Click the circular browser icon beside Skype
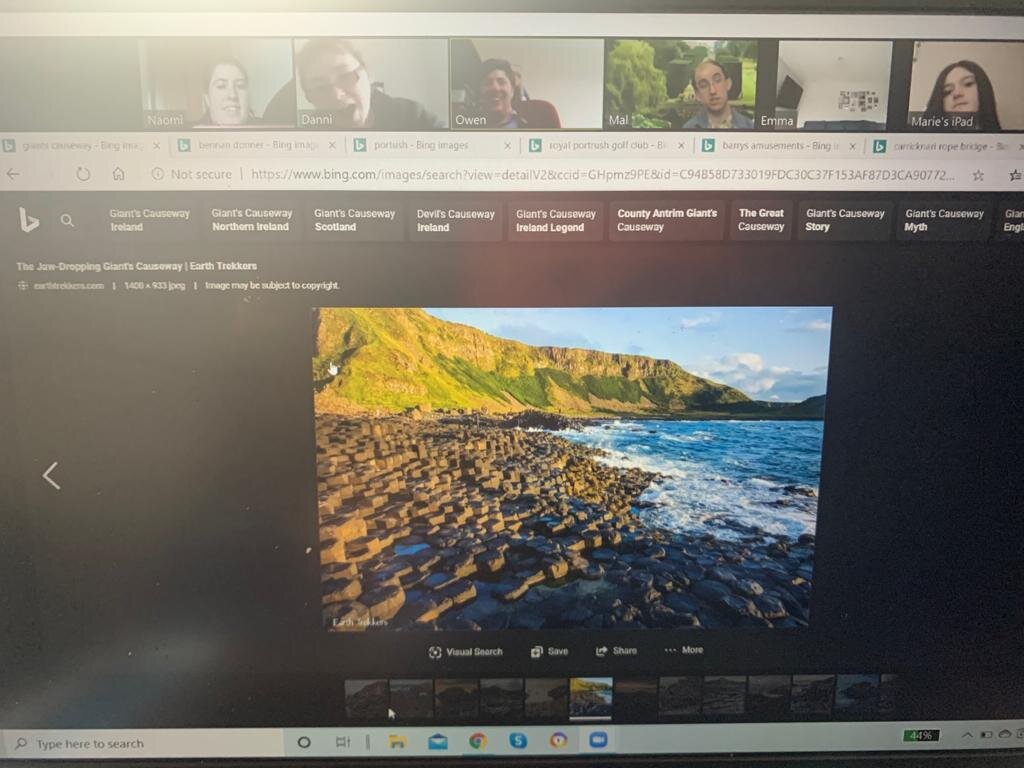This screenshot has width=1024, height=768. click(x=558, y=740)
